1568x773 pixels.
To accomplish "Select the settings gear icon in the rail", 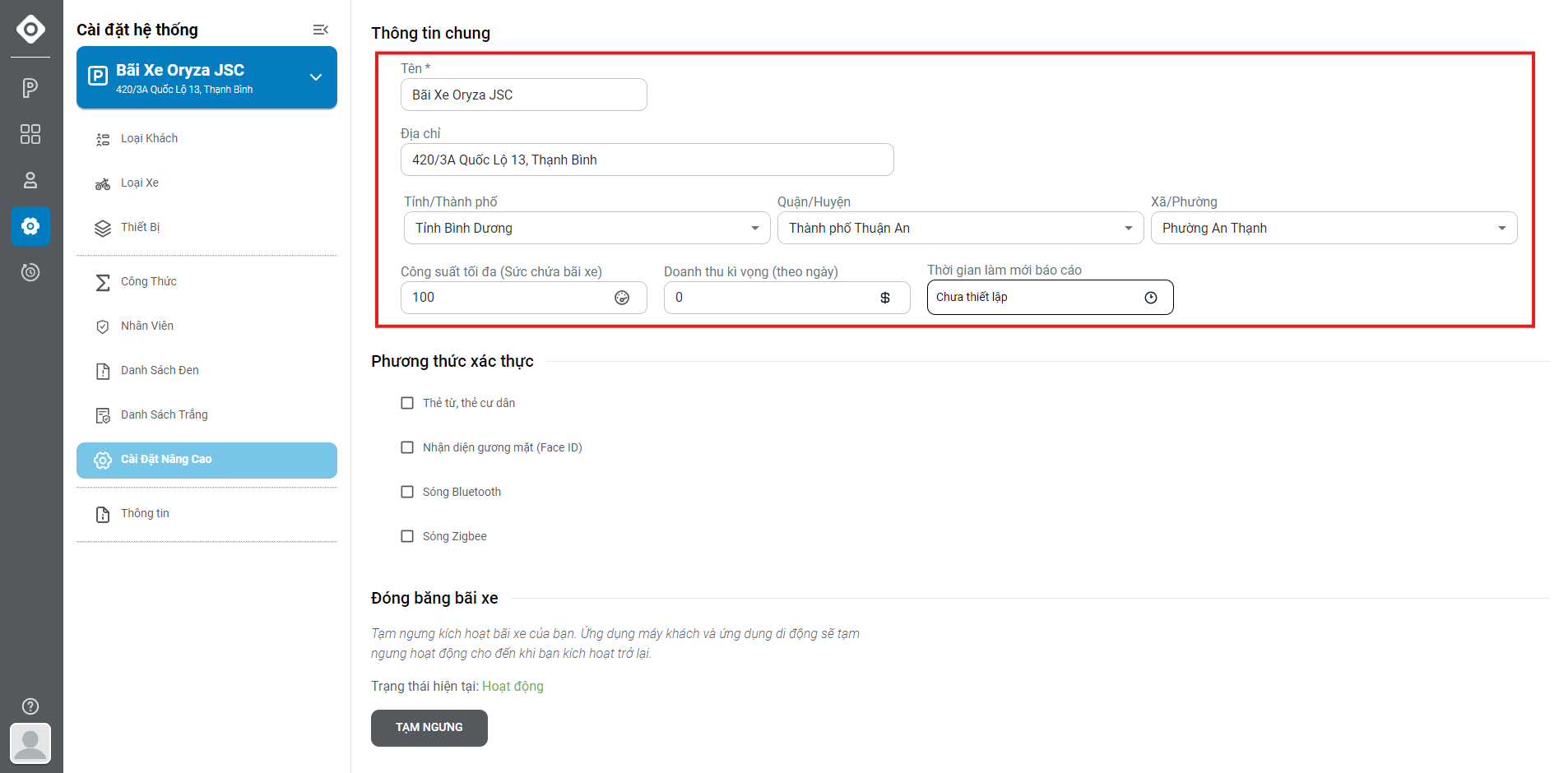I will 30,226.
